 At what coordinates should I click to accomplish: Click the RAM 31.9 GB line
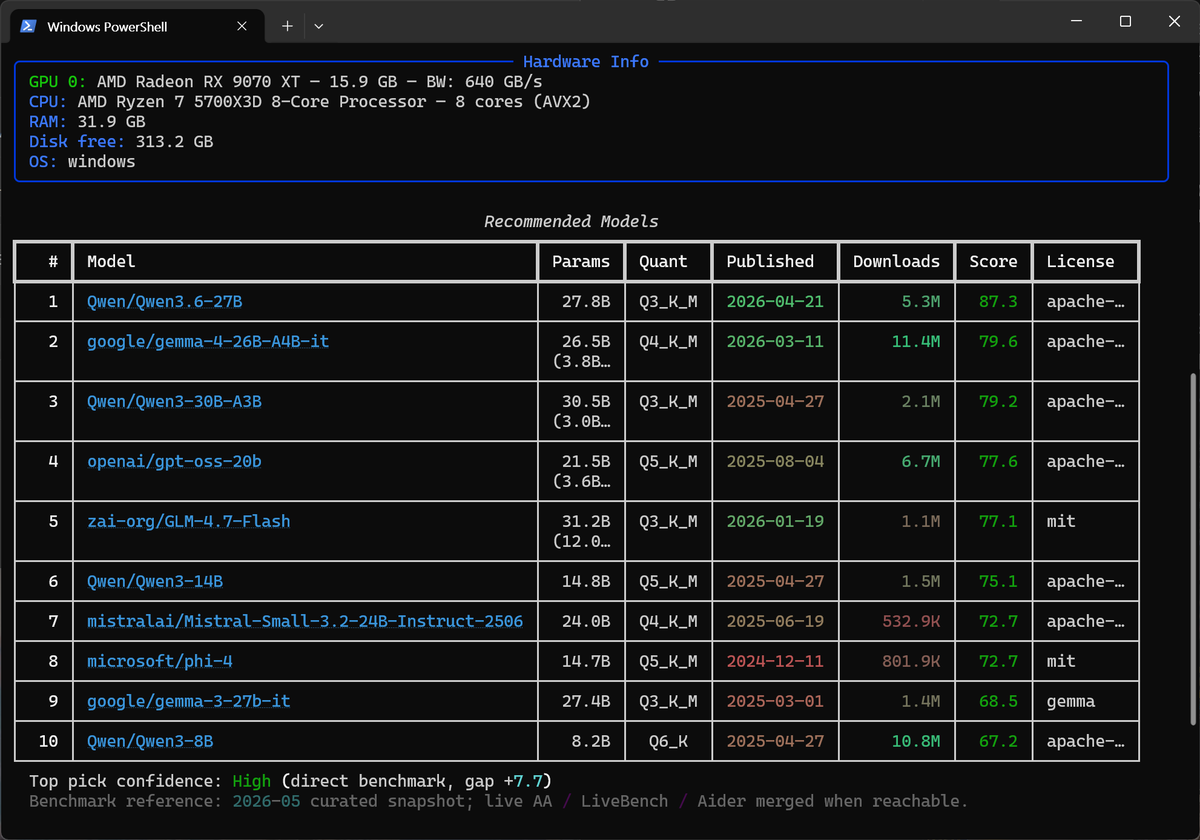pyautogui.click(x=87, y=121)
